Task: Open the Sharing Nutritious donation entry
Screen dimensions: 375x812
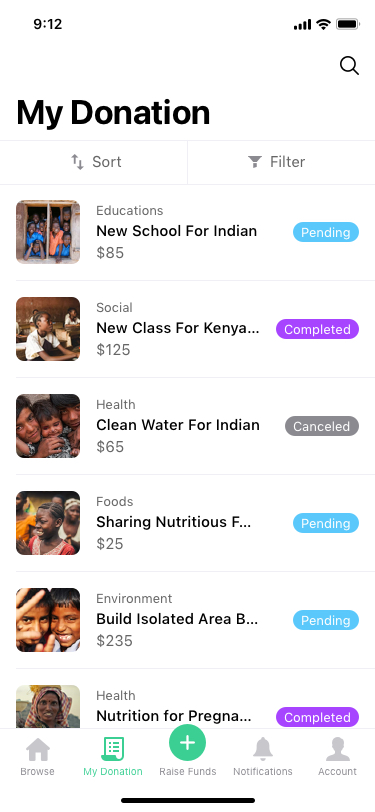Action: (x=188, y=523)
